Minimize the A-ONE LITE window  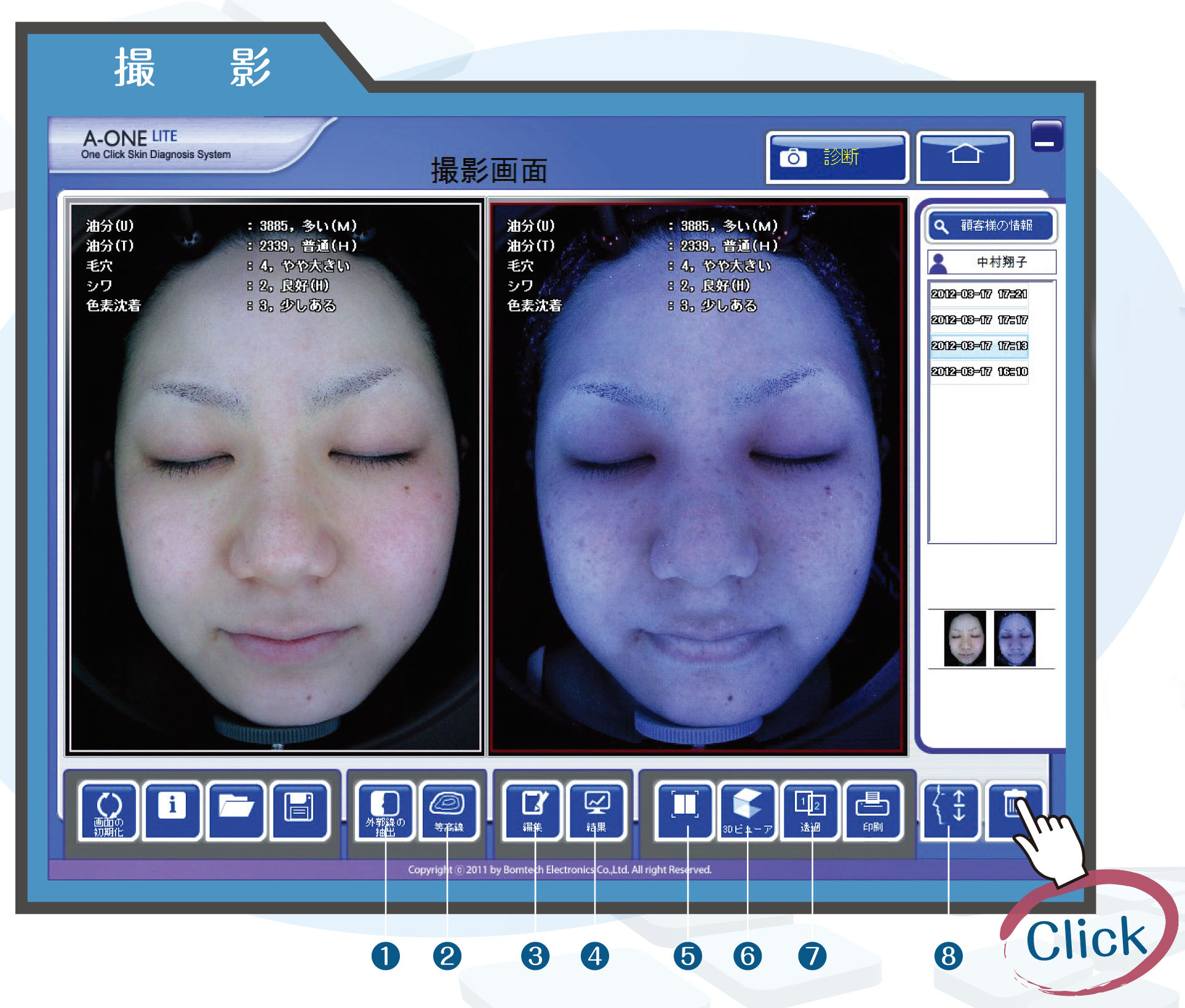pos(1046,137)
